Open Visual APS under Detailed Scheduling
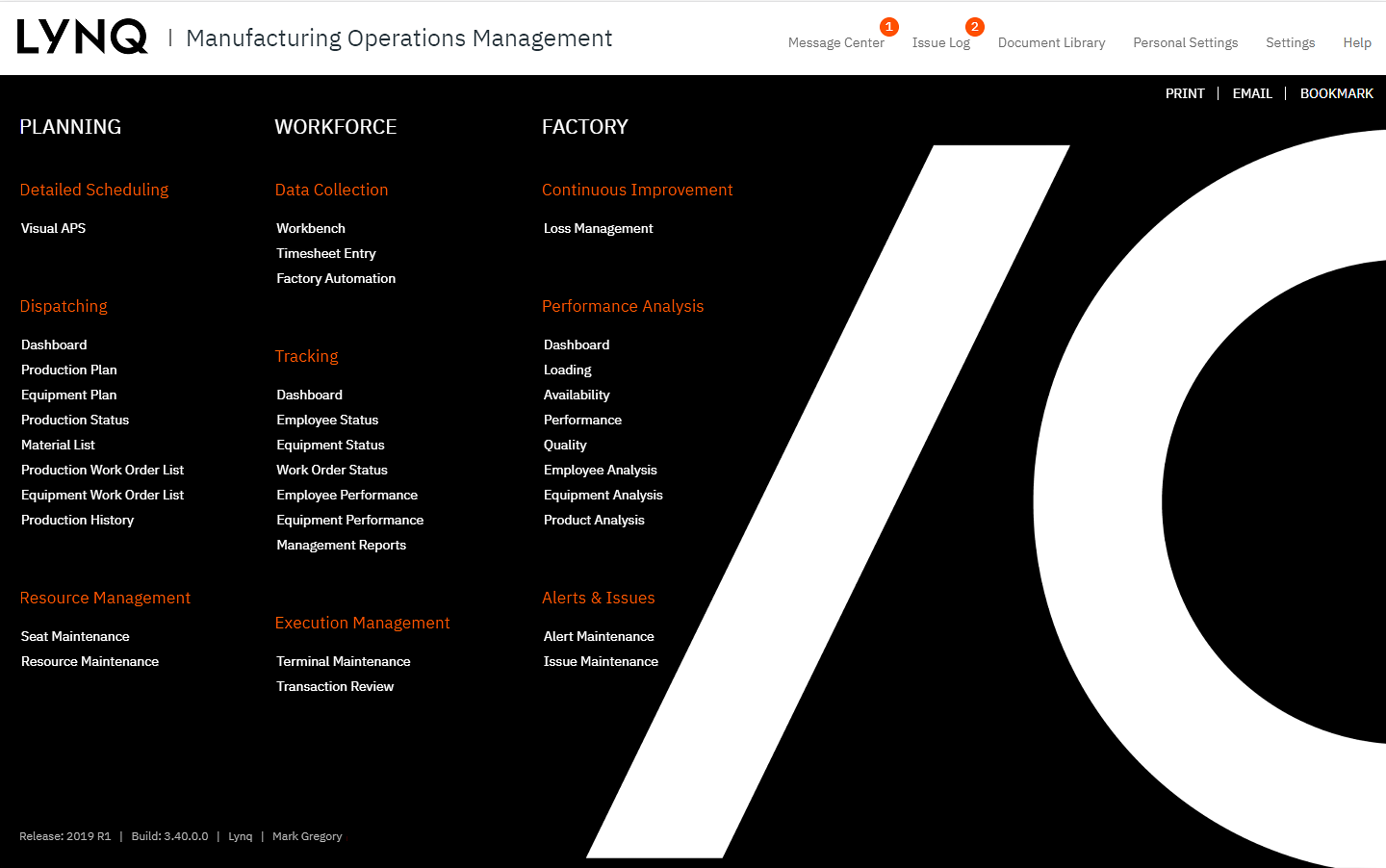1386x868 pixels. [x=53, y=228]
